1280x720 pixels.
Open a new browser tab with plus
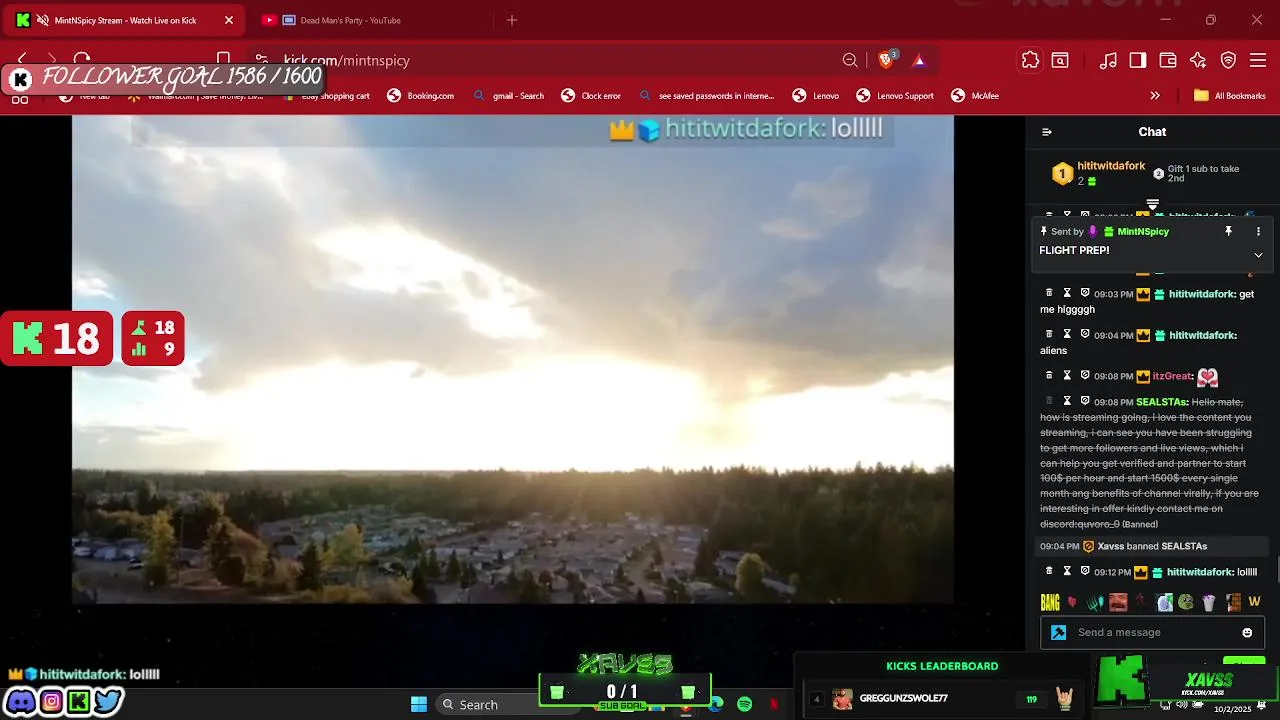(x=512, y=20)
